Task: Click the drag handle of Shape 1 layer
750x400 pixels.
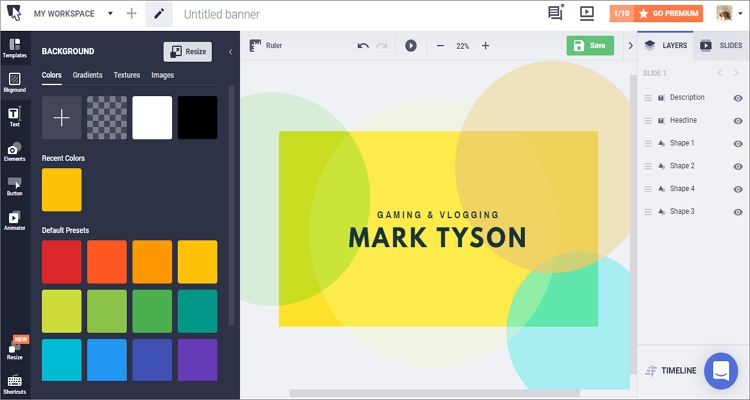Action: 648,144
